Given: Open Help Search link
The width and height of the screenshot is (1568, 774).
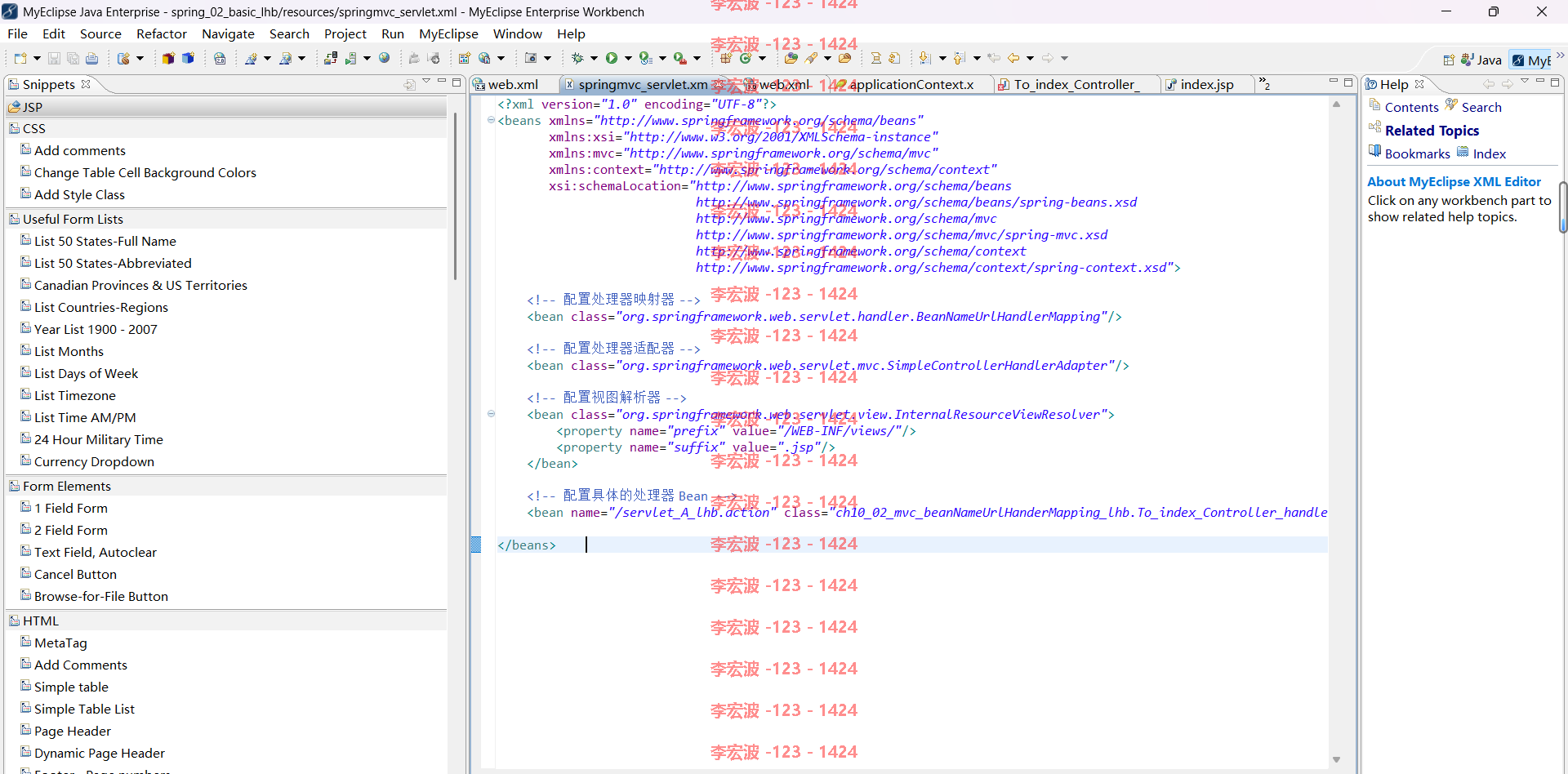Looking at the screenshot, I should pos(1481,107).
